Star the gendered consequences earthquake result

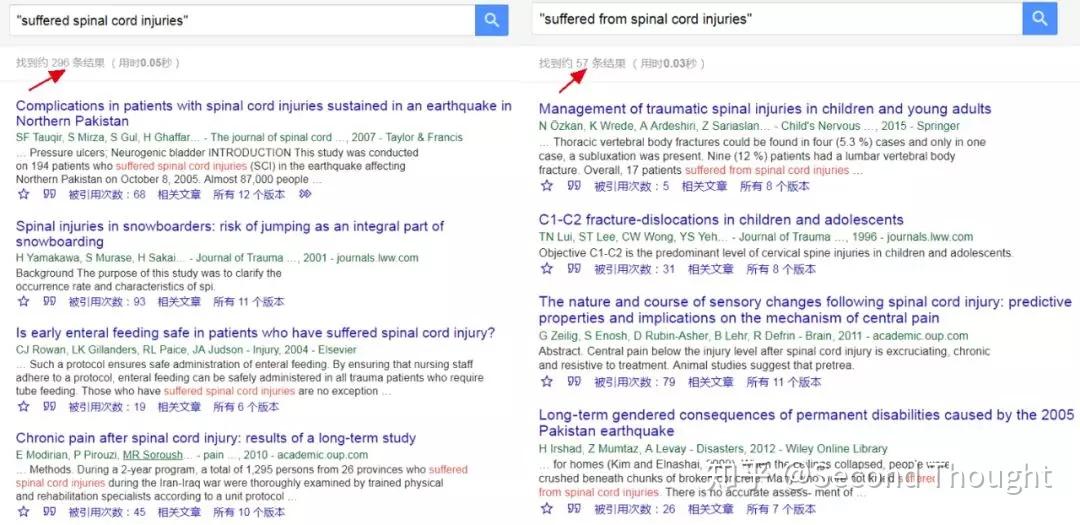point(547,509)
